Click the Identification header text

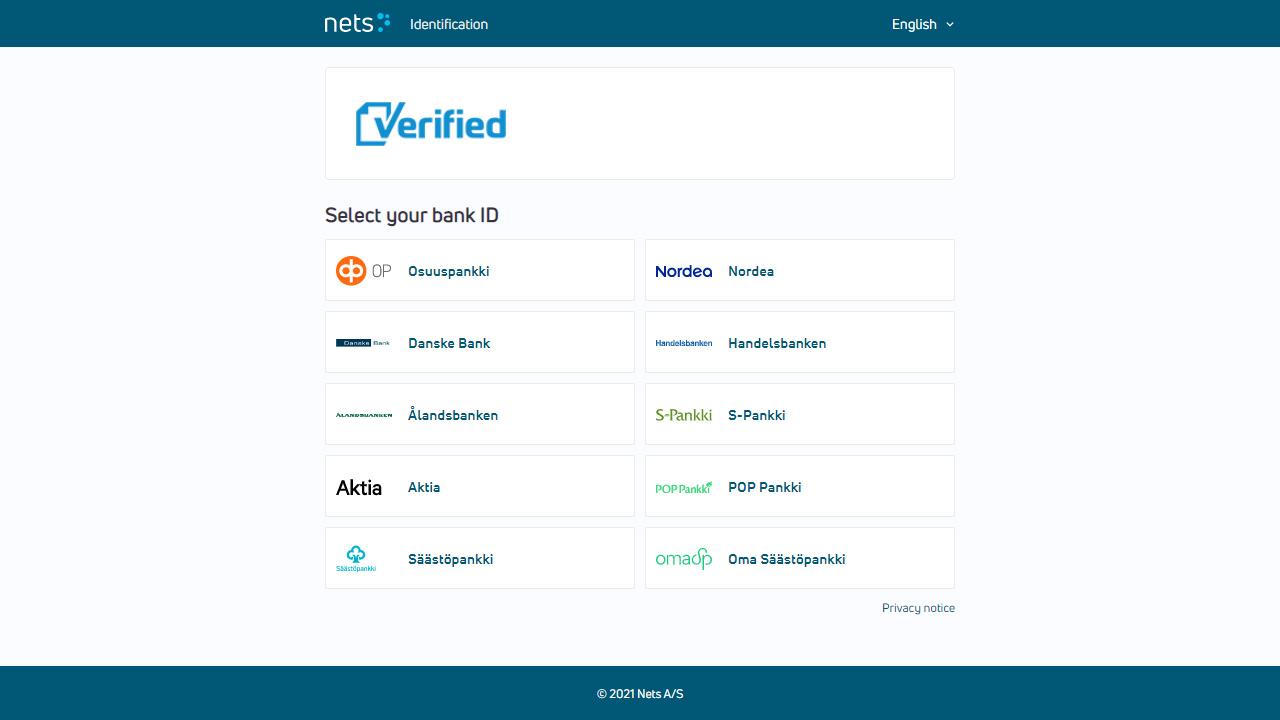(449, 24)
